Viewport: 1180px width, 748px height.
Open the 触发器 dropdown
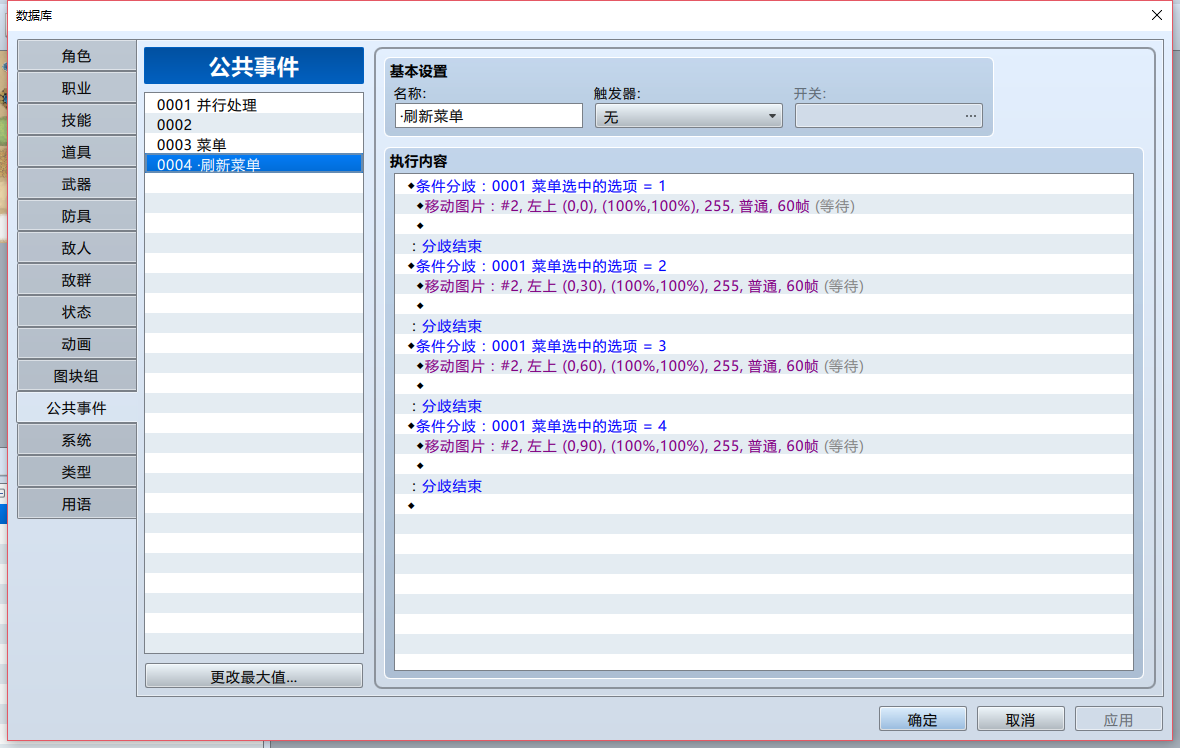[689, 116]
